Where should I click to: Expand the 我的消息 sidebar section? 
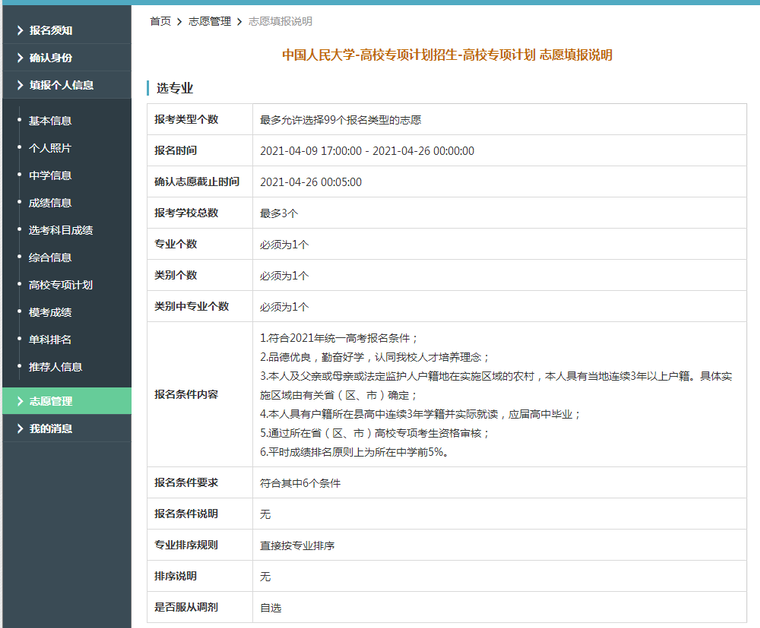tap(66, 428)
